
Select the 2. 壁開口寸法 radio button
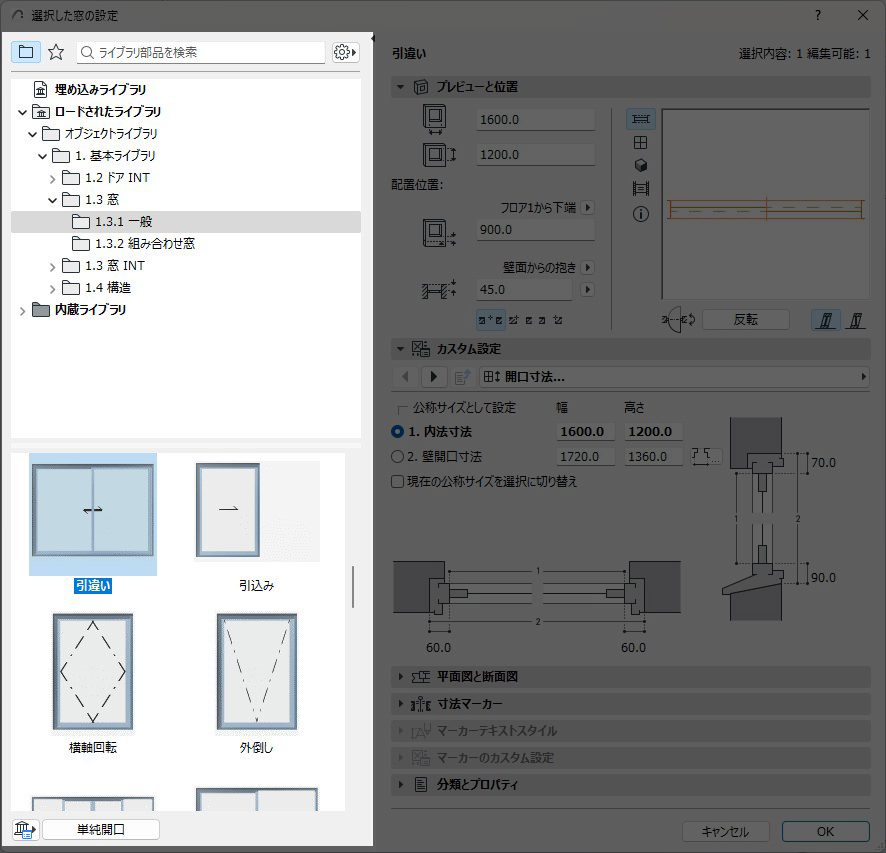397,457
